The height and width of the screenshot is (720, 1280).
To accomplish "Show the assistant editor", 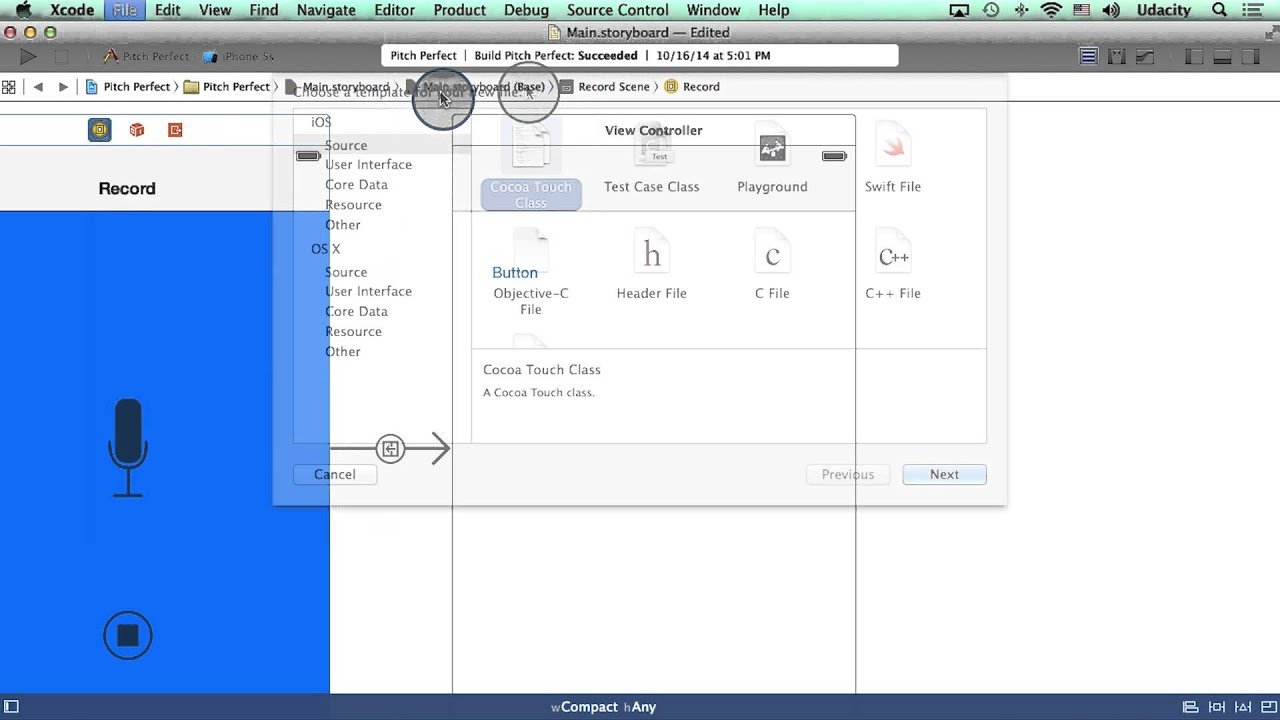I will (1117, 57).
